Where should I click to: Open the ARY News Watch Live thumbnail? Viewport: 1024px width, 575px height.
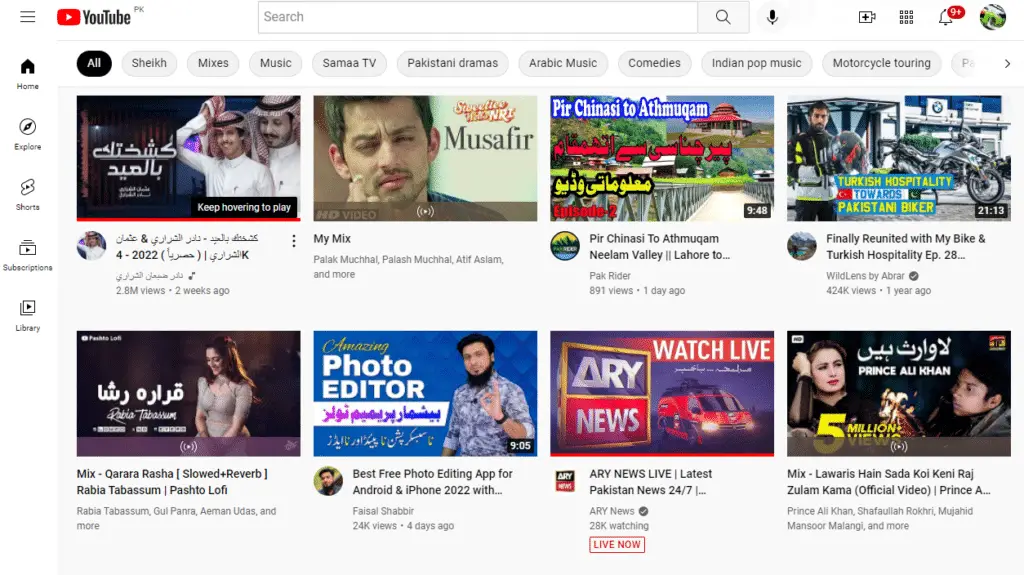662,393
